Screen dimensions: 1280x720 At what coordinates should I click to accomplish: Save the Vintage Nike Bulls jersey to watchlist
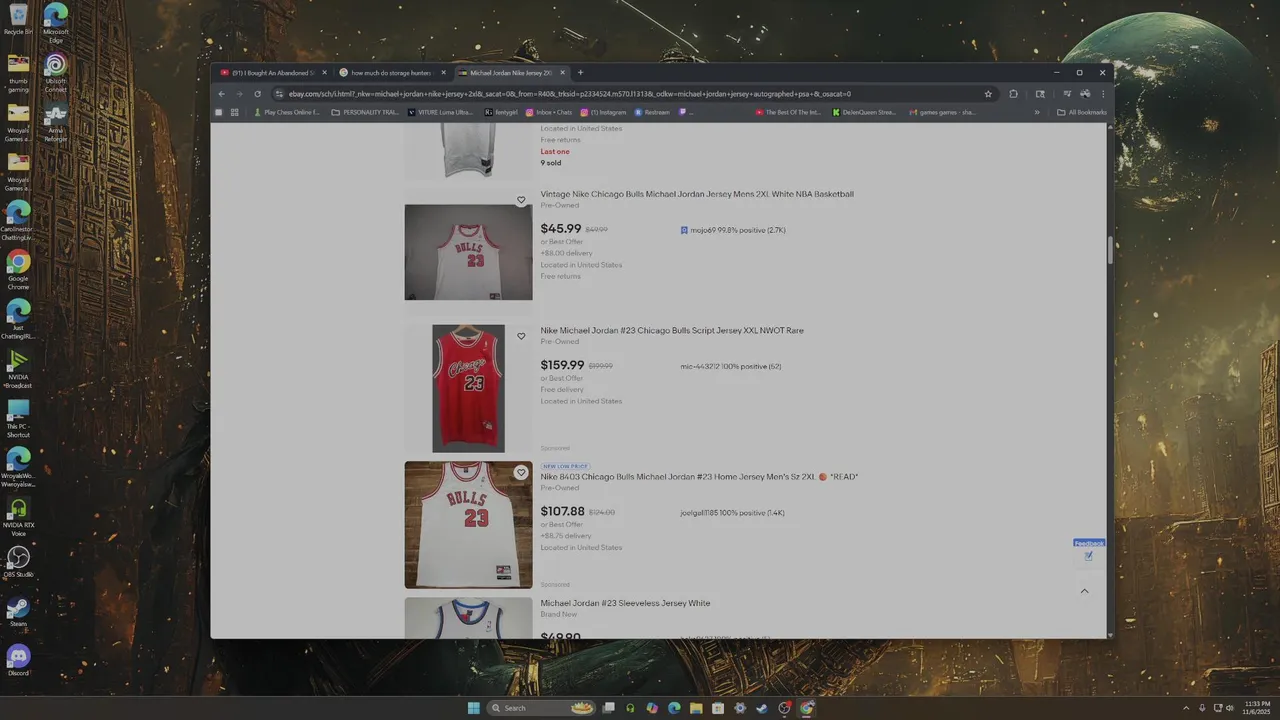coord(521,200)
